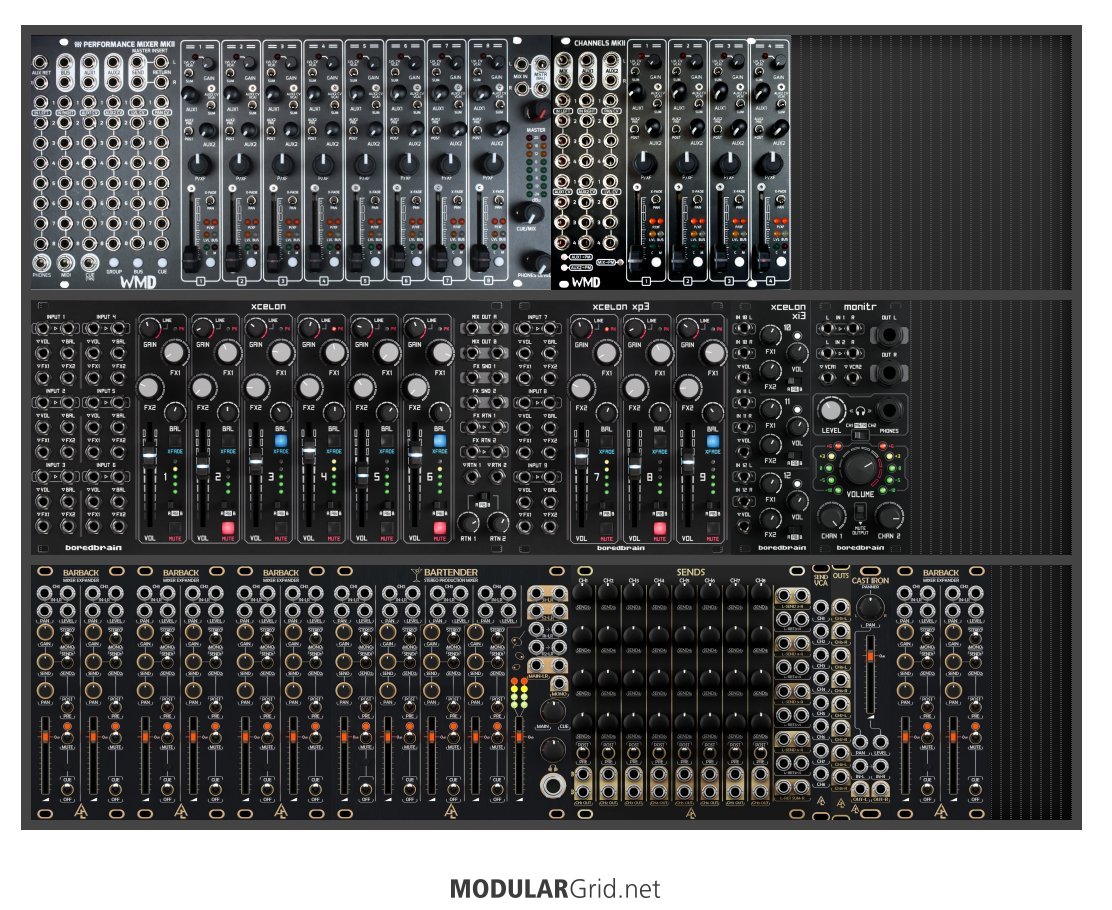Click CHAN 2 knob on monitr
Image resolution: width=1112 pixels, height=910 pixels.
(889, 517)
